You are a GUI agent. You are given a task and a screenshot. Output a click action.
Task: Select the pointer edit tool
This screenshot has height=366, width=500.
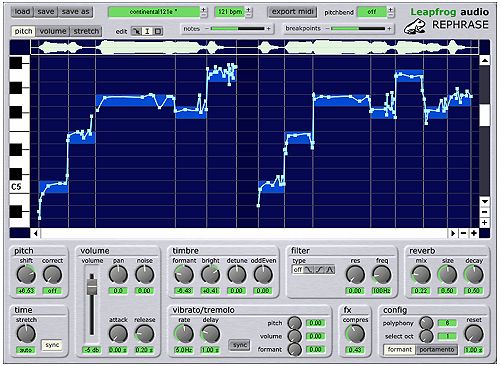(136, 31)
